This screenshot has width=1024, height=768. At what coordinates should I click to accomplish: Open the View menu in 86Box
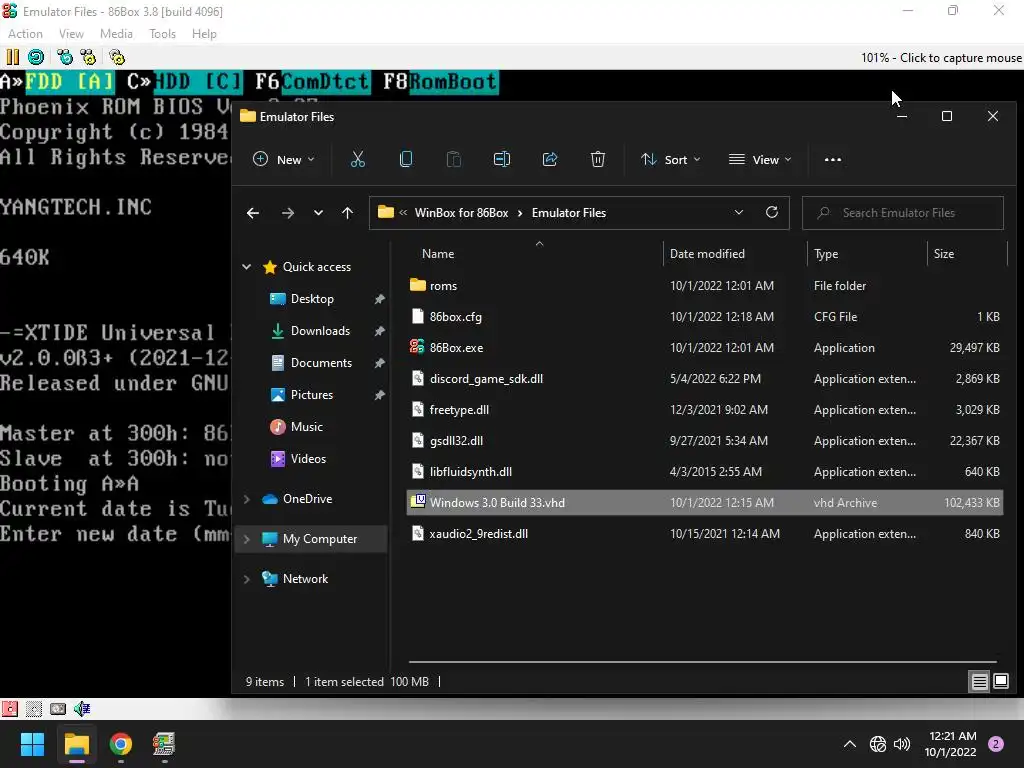tap(71, 34)
